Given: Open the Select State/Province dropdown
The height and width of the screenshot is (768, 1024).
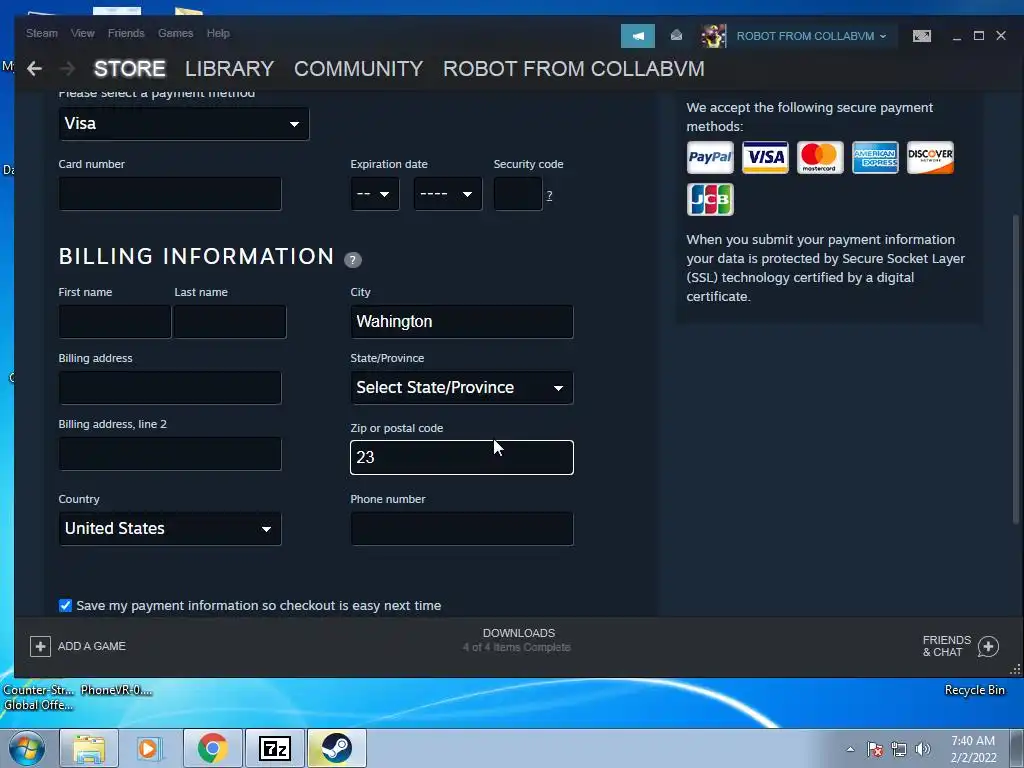Looking at the screenshot, I should 462,388.
